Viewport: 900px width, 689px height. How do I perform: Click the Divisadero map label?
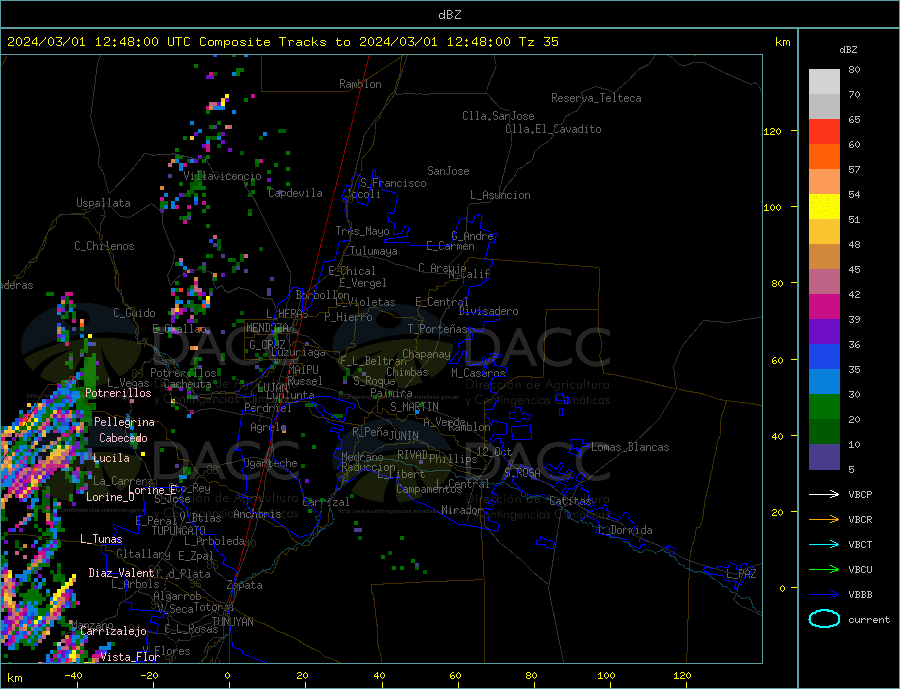coord(488,311)
